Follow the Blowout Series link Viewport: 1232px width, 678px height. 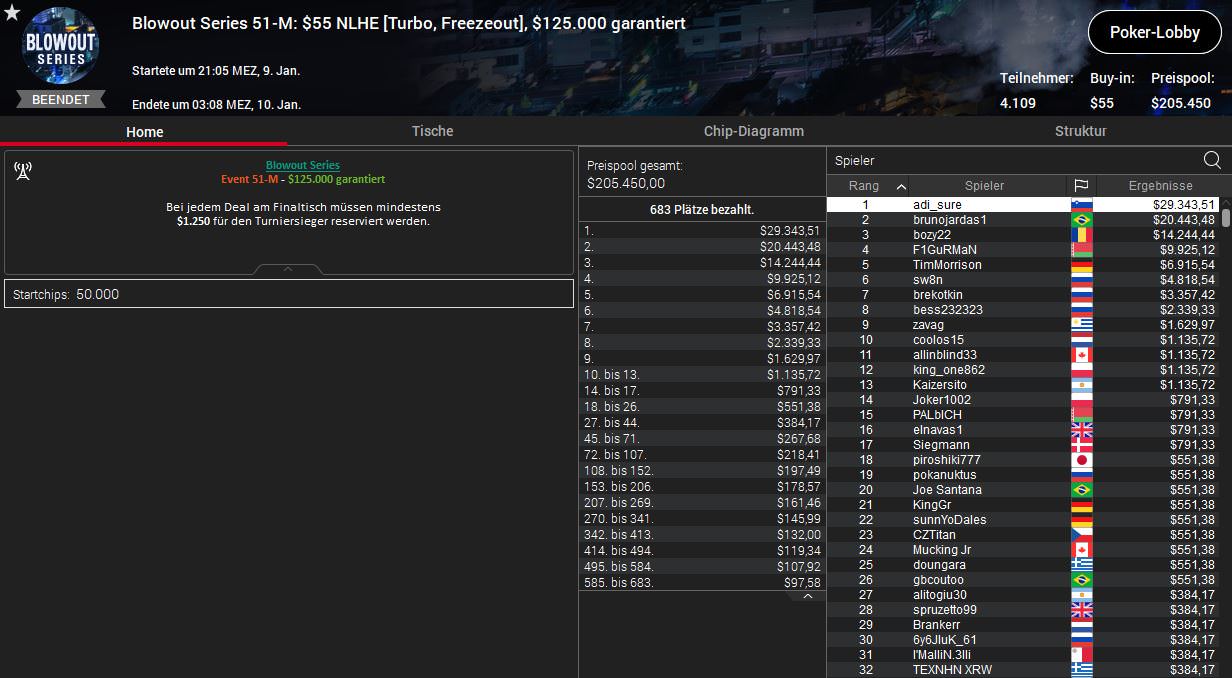point(302,165)
